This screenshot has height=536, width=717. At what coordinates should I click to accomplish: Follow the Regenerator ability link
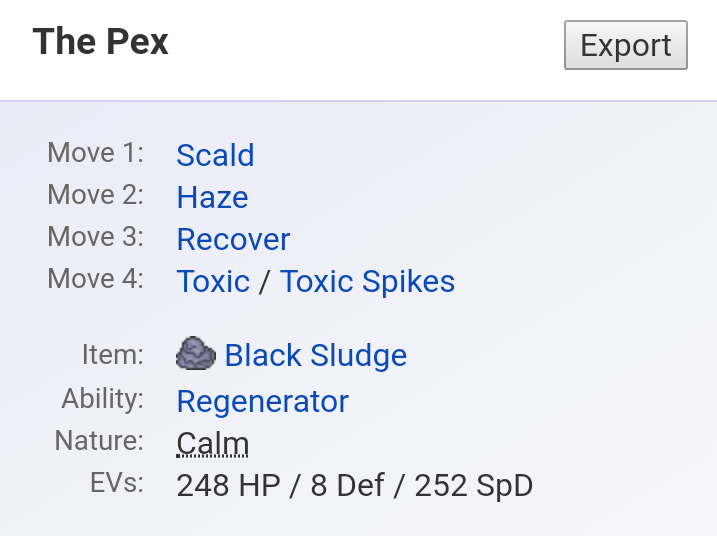[262, 401]
